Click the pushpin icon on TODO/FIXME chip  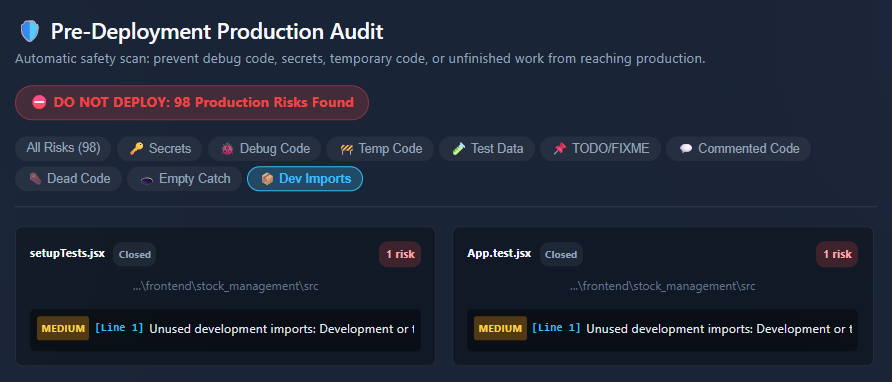(560, 149)
